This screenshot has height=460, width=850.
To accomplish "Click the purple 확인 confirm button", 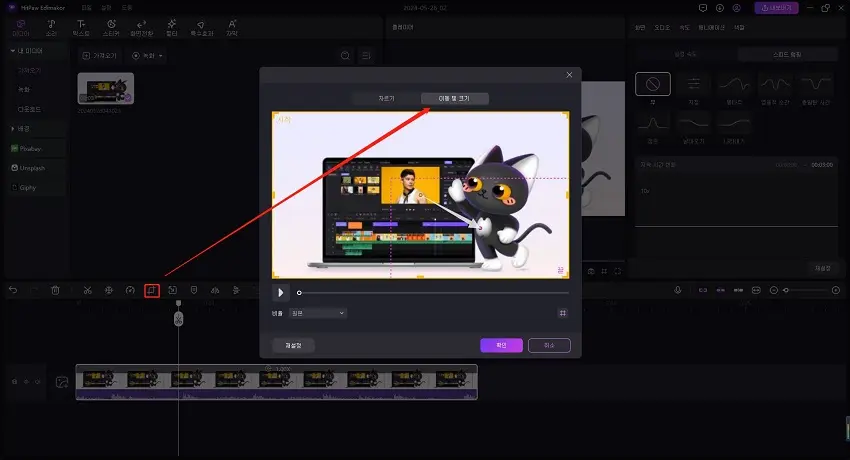I will (x=501, y=345).
